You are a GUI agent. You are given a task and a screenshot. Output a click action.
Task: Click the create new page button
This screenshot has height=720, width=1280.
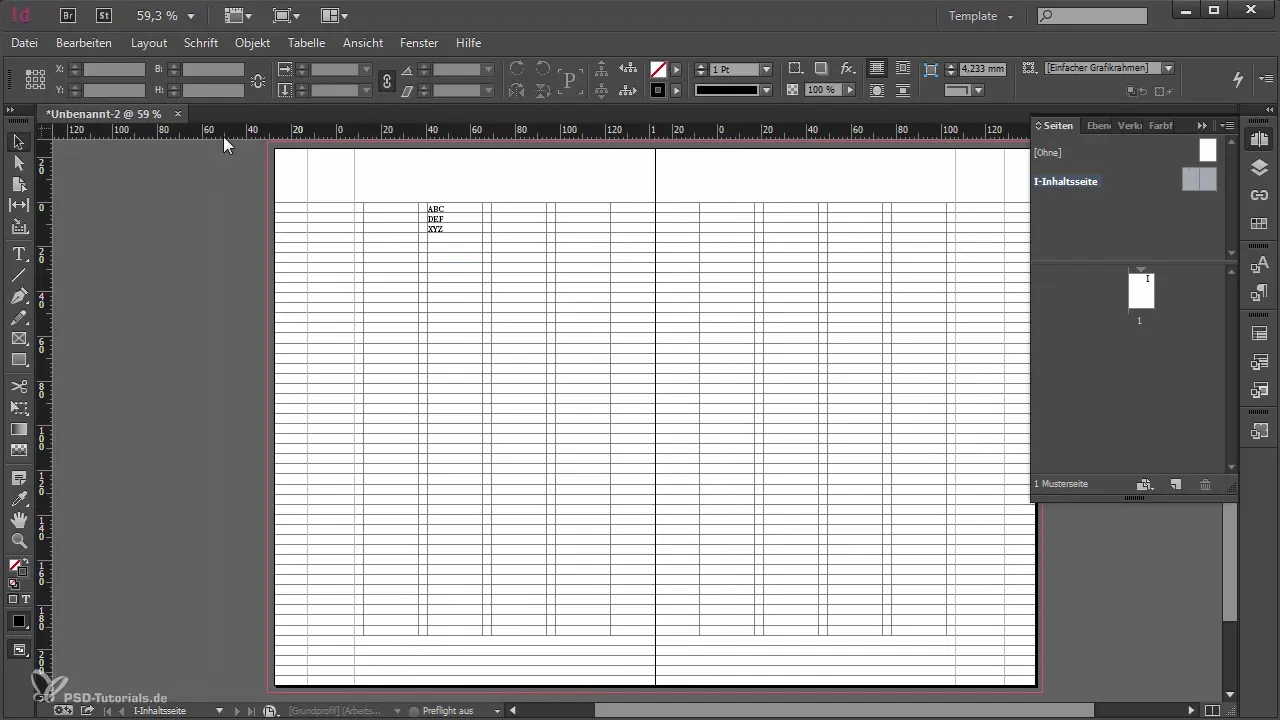point(1176,484)
